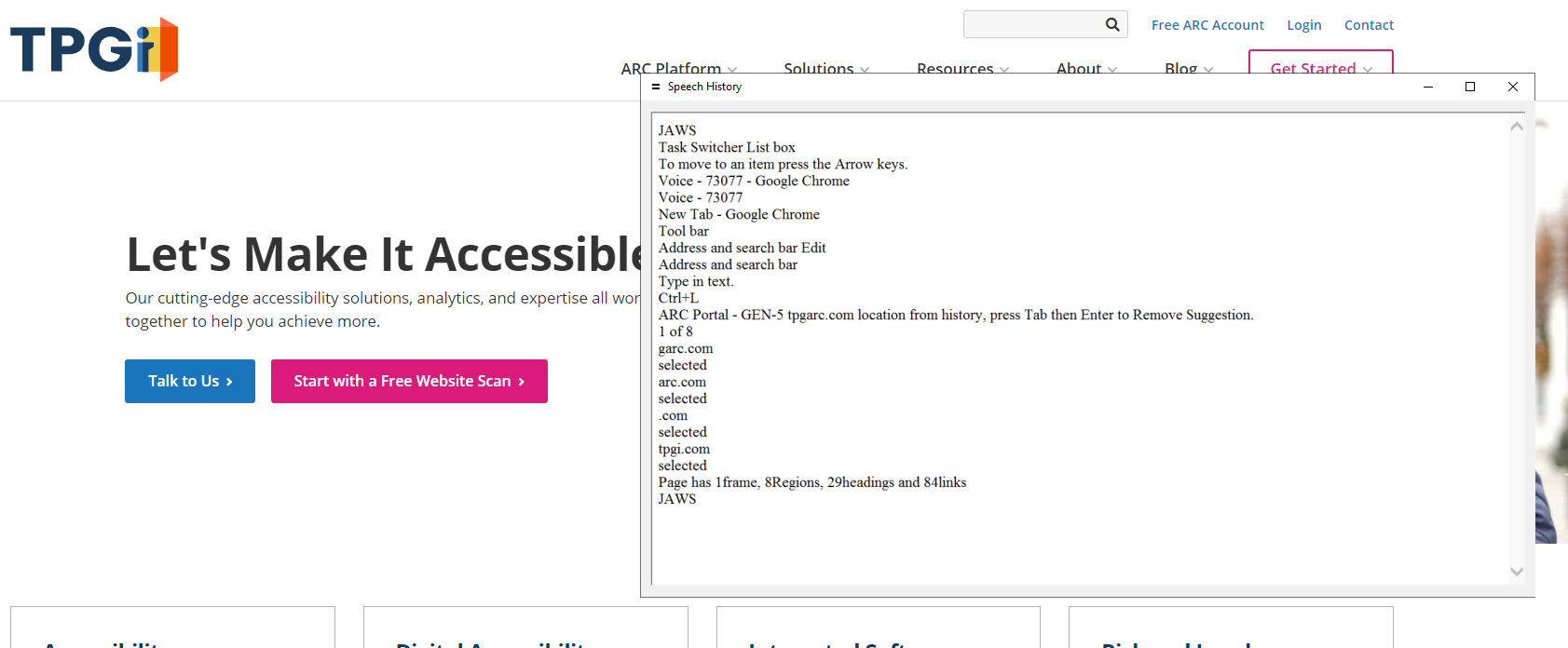Expand the Resources menu
The image size is (1568, 648).
pyautogui.click(x=962, y=68)
